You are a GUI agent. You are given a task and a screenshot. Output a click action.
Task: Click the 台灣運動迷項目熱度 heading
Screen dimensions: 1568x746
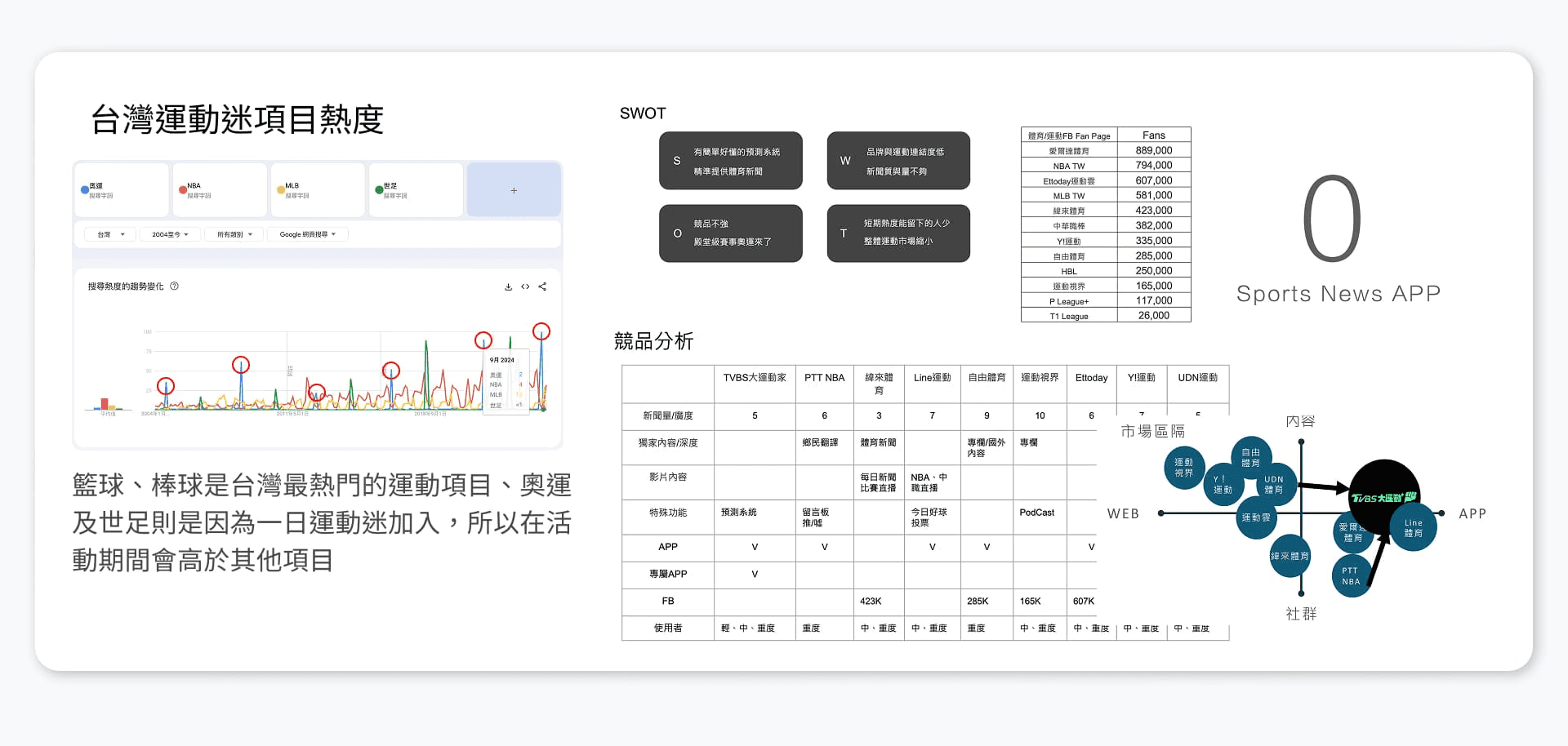pyautogui.click(x=237, y=119)
